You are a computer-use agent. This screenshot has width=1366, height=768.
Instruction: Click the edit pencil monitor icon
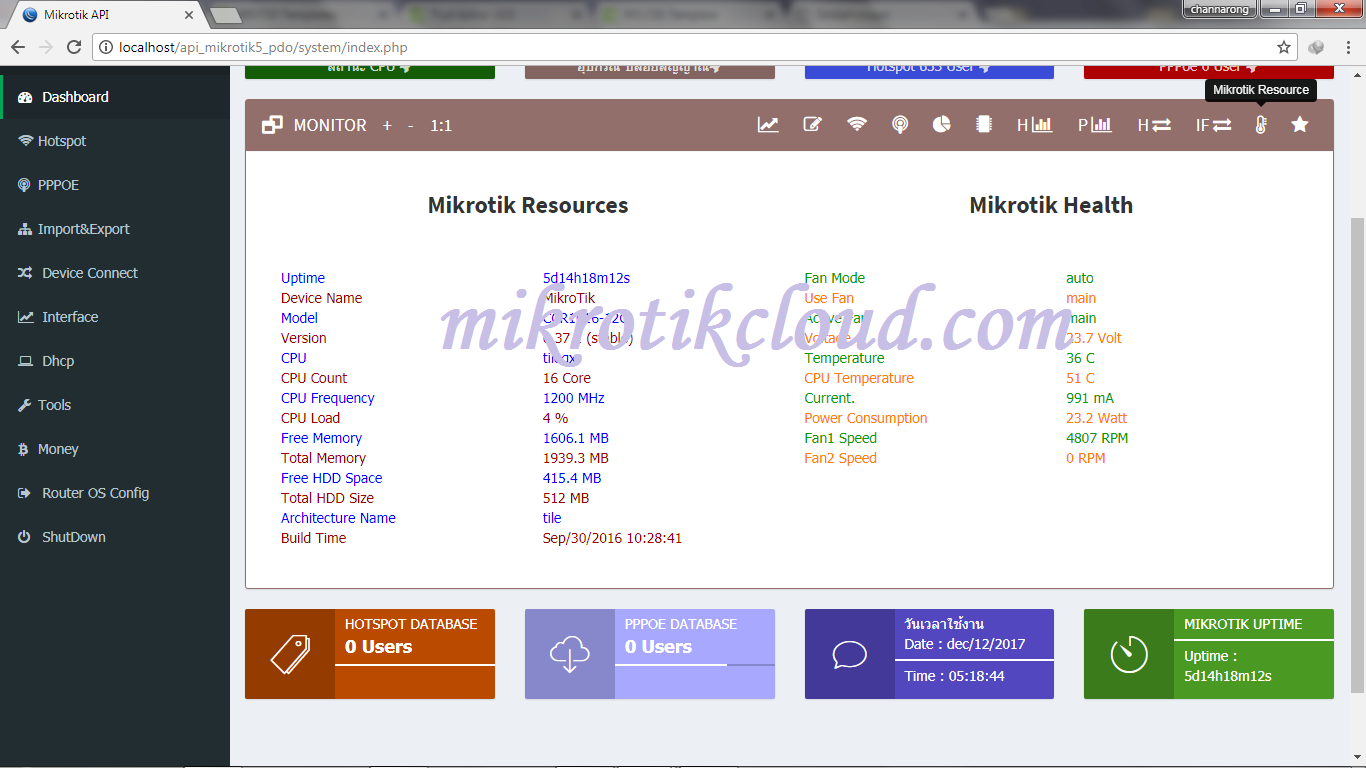pos(813,125)
